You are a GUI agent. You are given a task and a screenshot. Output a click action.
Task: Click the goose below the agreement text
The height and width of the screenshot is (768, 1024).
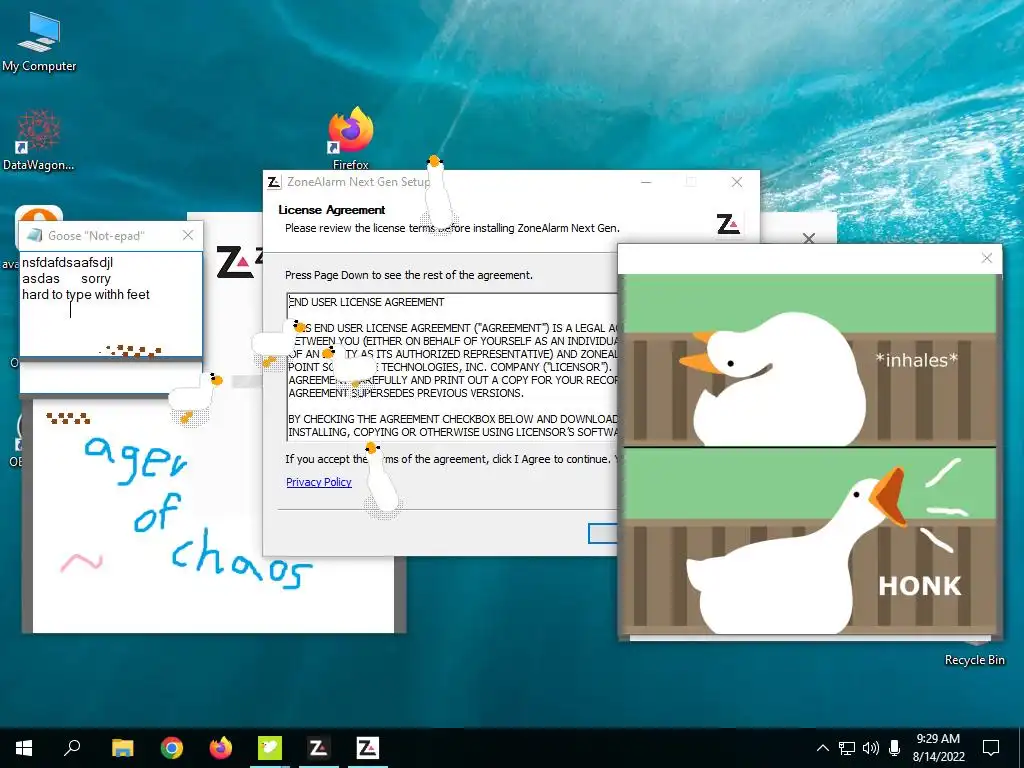point(381,479)
